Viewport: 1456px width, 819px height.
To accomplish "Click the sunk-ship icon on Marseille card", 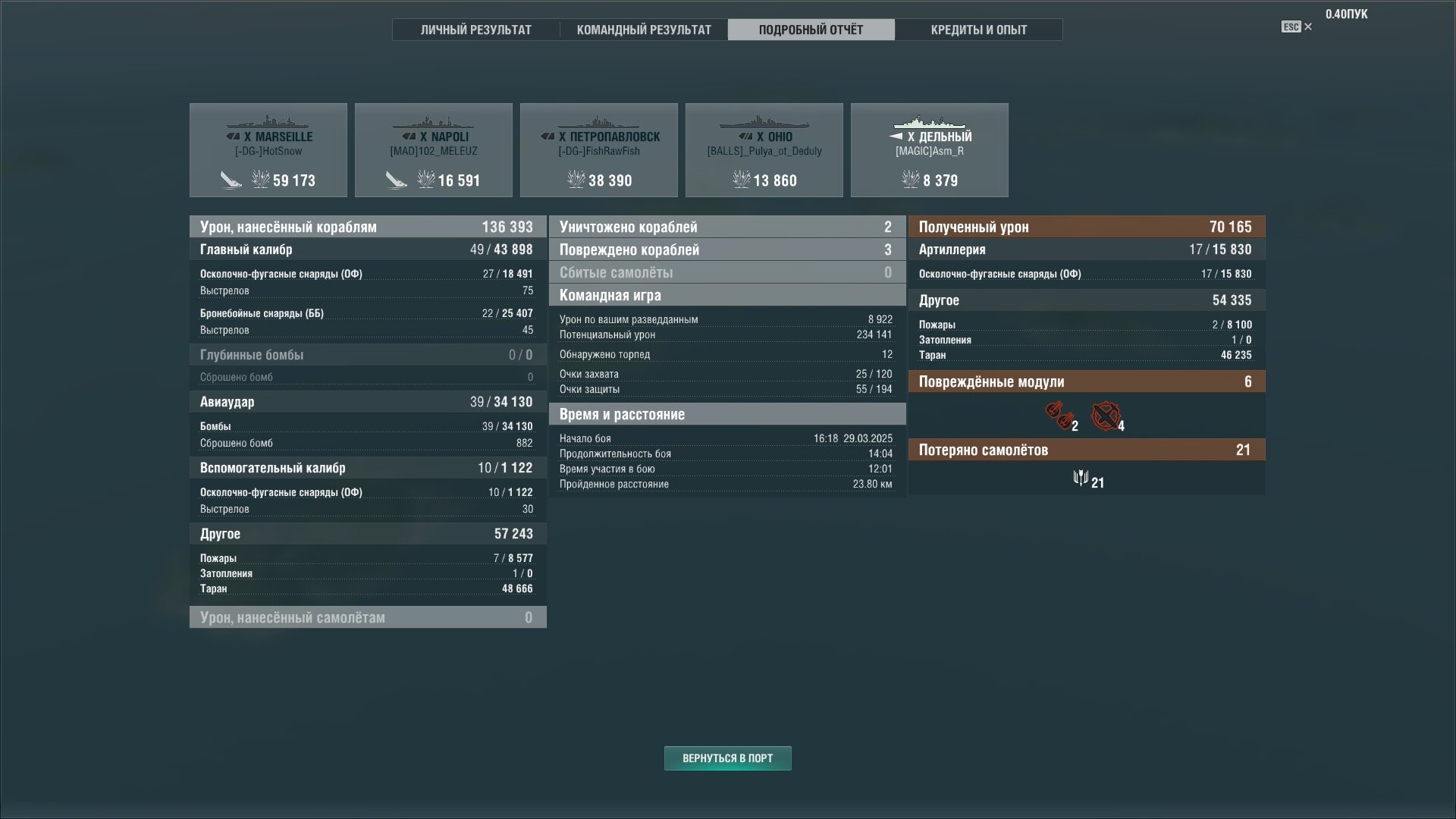I will coord(231,180).
